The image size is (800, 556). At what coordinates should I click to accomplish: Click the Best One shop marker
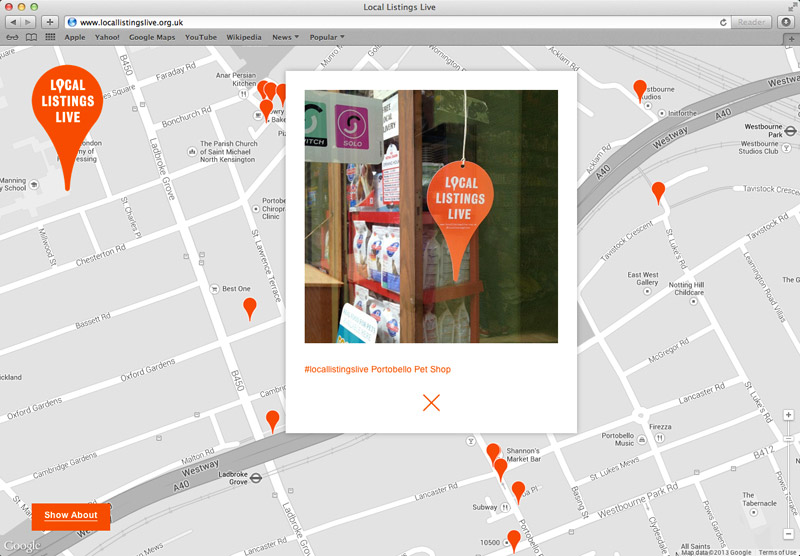click(x=215, y=289)
